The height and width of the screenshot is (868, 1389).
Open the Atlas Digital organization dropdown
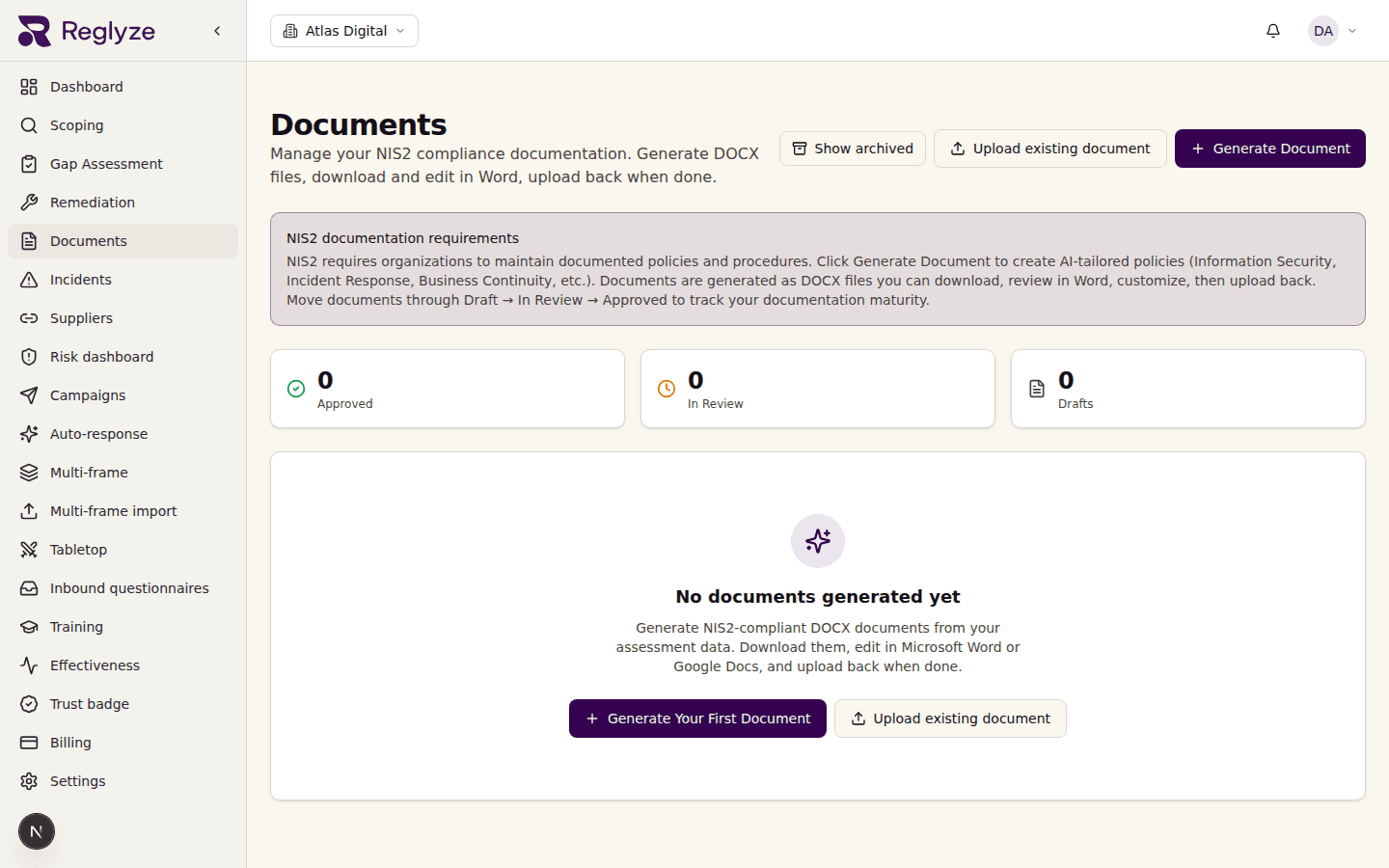pos(344,31)
